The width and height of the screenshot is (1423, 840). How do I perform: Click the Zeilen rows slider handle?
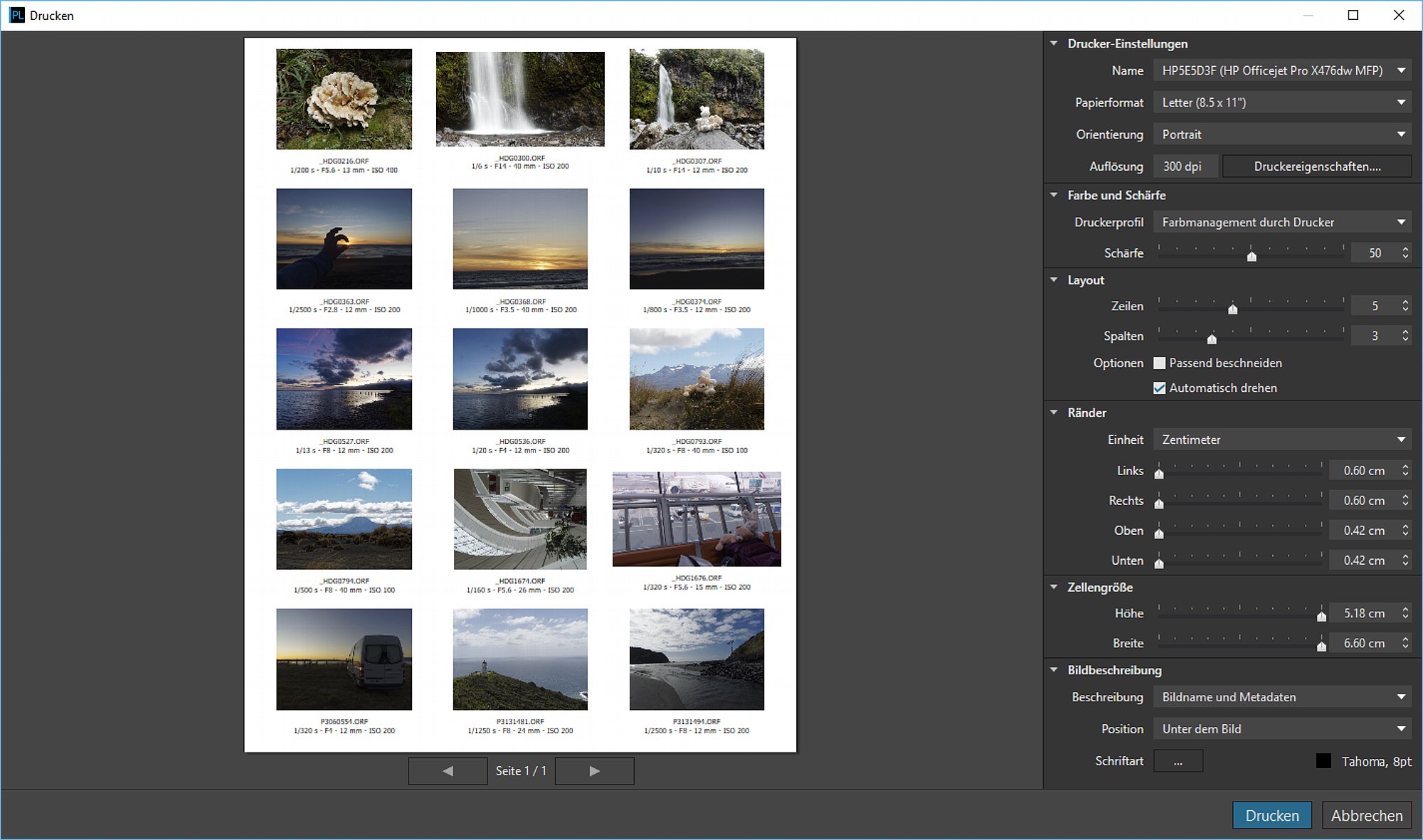point(1233,309)
